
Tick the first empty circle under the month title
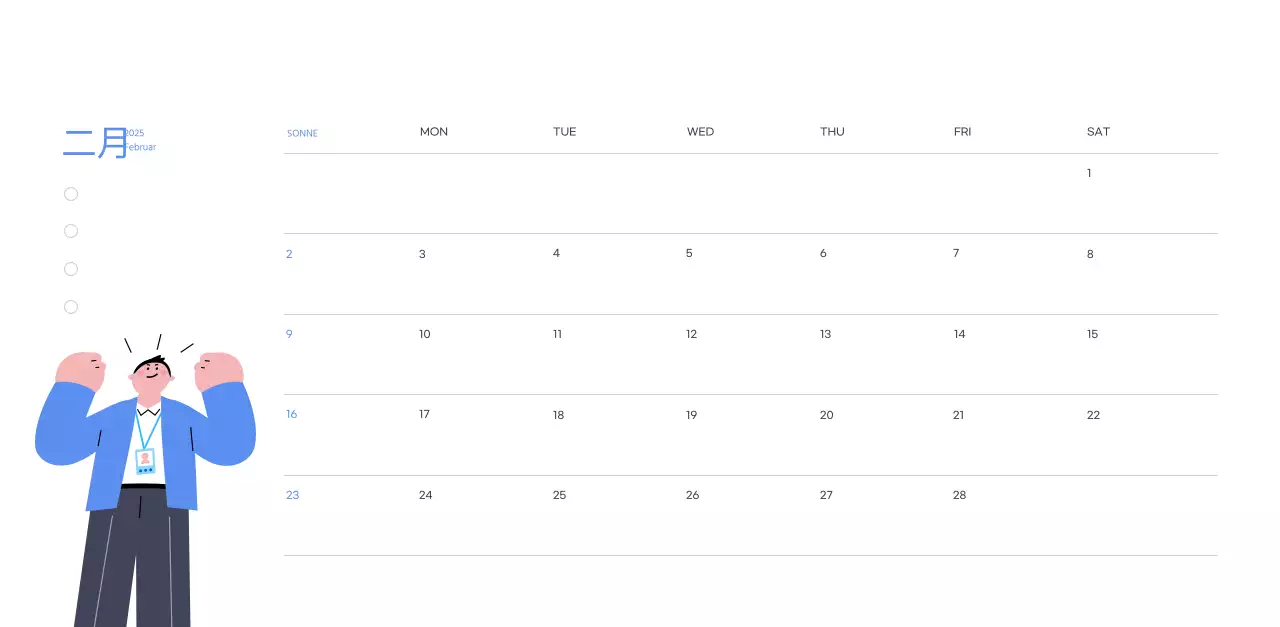[71, 194]
